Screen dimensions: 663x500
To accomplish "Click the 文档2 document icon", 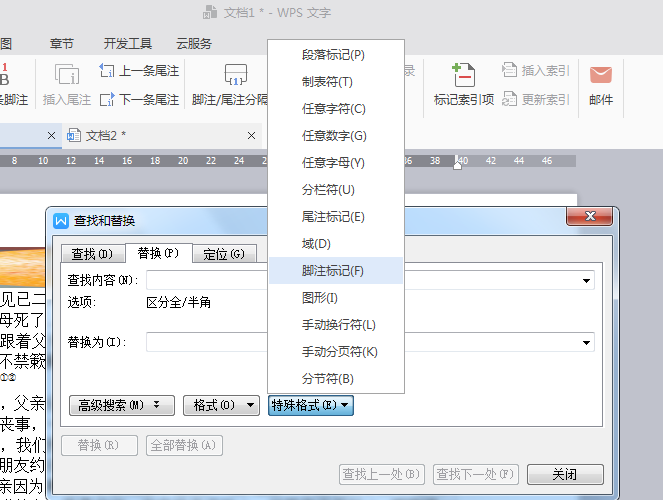I will tap(74, 135).
